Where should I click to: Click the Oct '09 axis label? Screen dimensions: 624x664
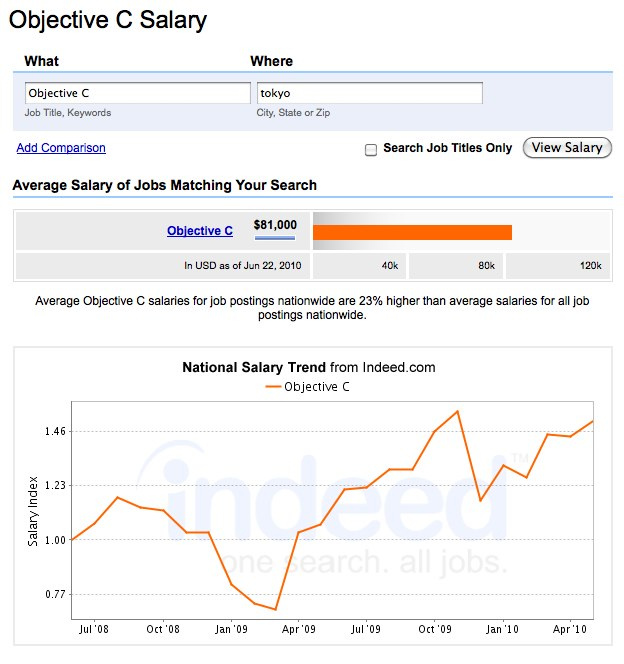[435, 629]
